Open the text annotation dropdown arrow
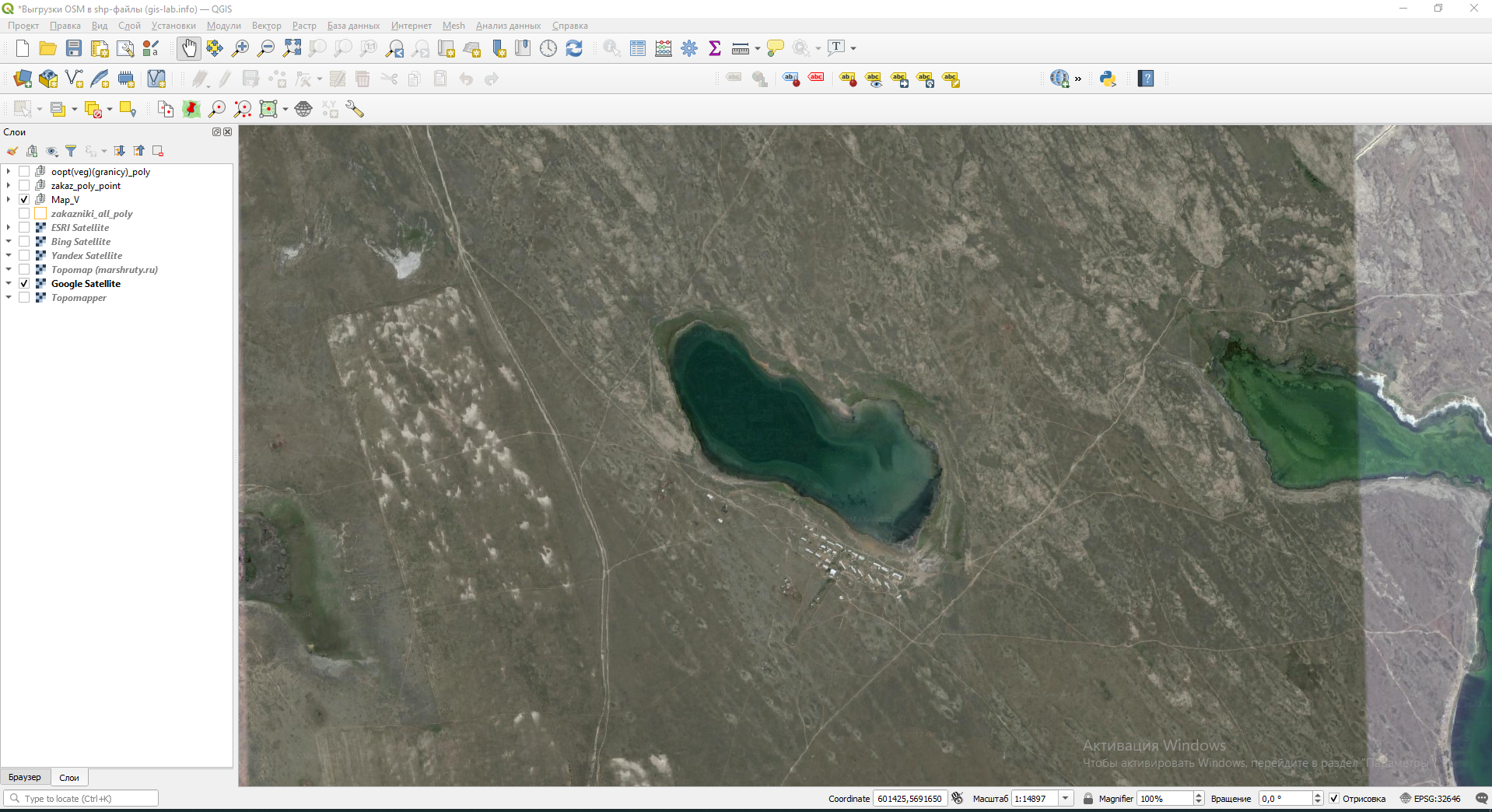This screenshot has height=812, width=1492. 853,48
